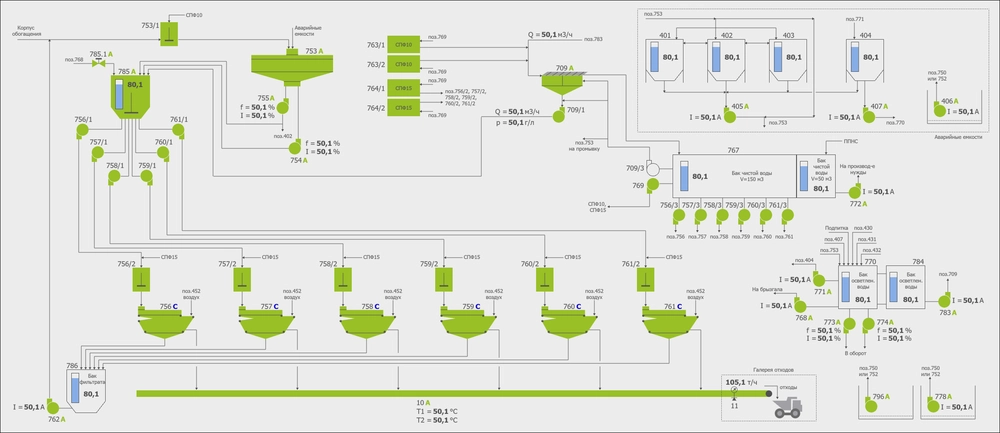Toggle mode letter A of conveyor 10
Screen dimensions: 1000x433
pyautogui.click(x=427, y=402)
